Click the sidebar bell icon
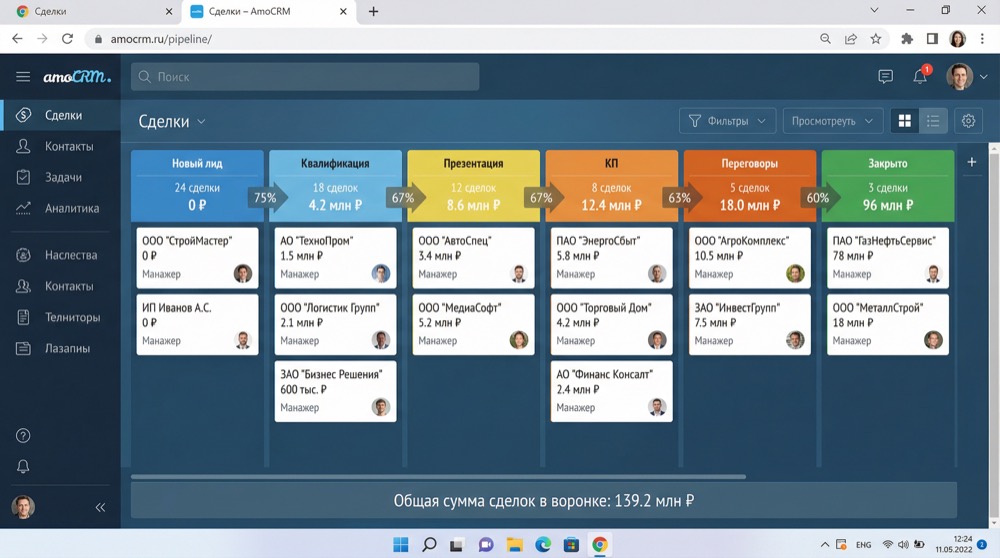 (x=23, y=467)
